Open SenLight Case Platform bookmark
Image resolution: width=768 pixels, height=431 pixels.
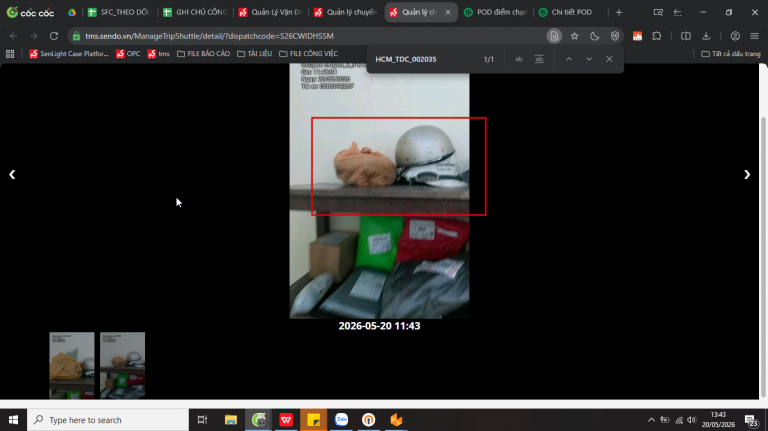coord(69,54)
